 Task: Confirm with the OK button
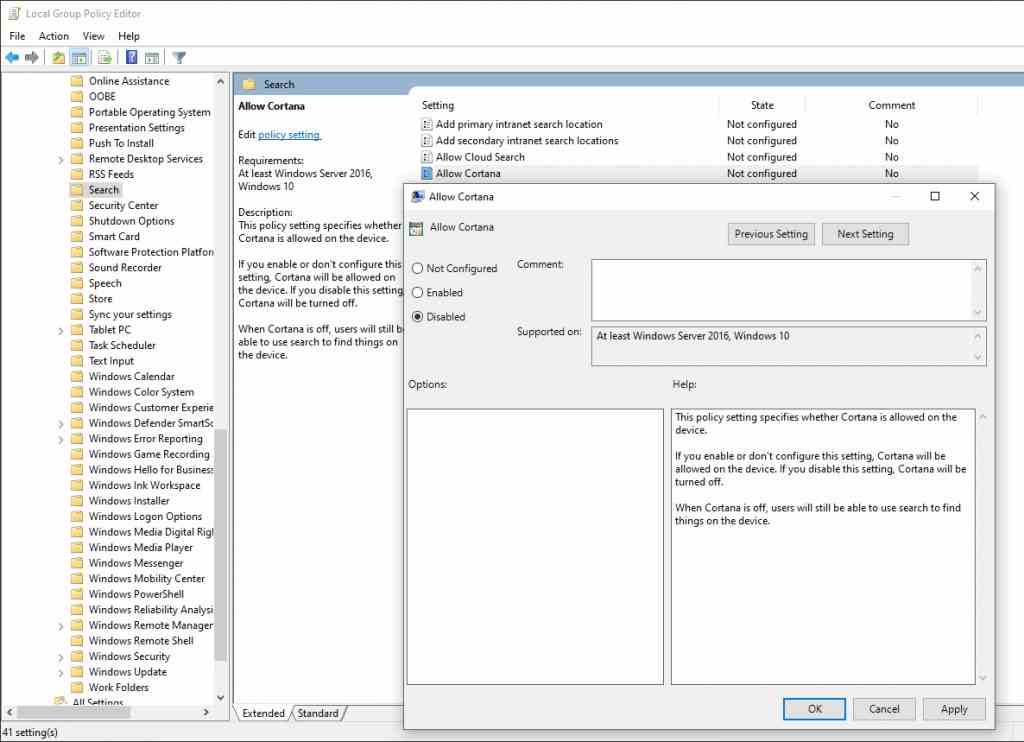(814, 709)
